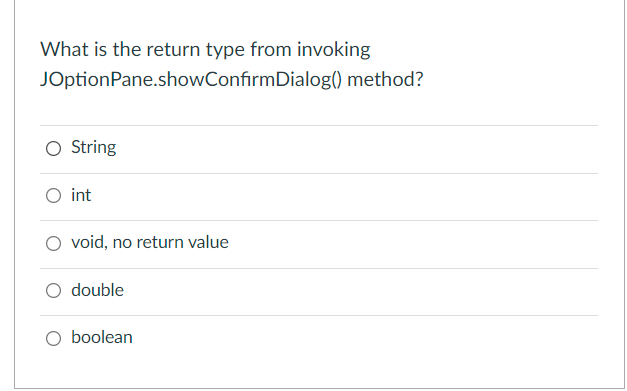Choose the circle beside double
The height and width of the screenshot is (391, 627).
[x=53, y=290]
